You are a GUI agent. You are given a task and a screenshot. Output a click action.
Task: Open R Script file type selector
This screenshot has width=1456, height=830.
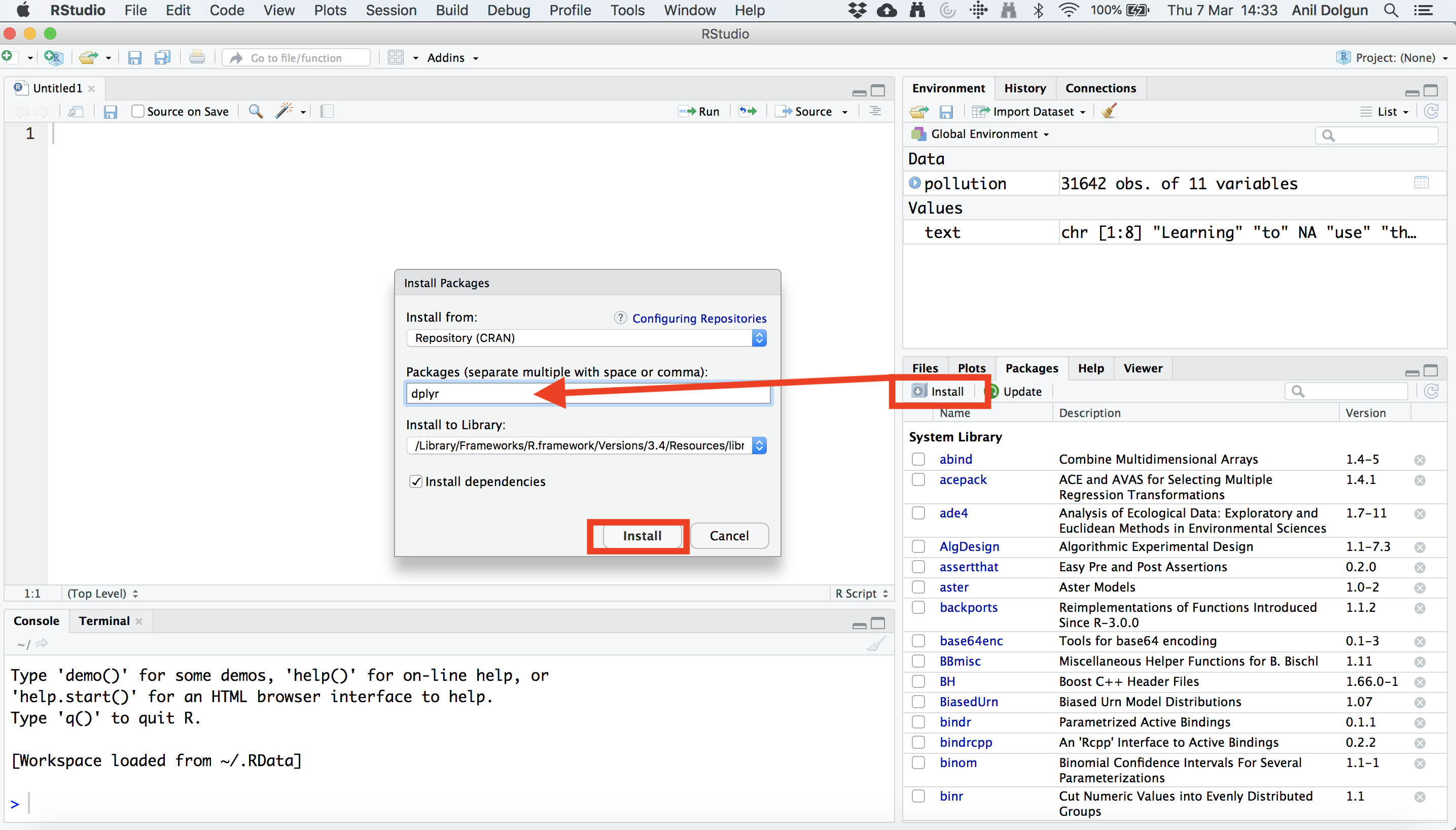point(862,594)
